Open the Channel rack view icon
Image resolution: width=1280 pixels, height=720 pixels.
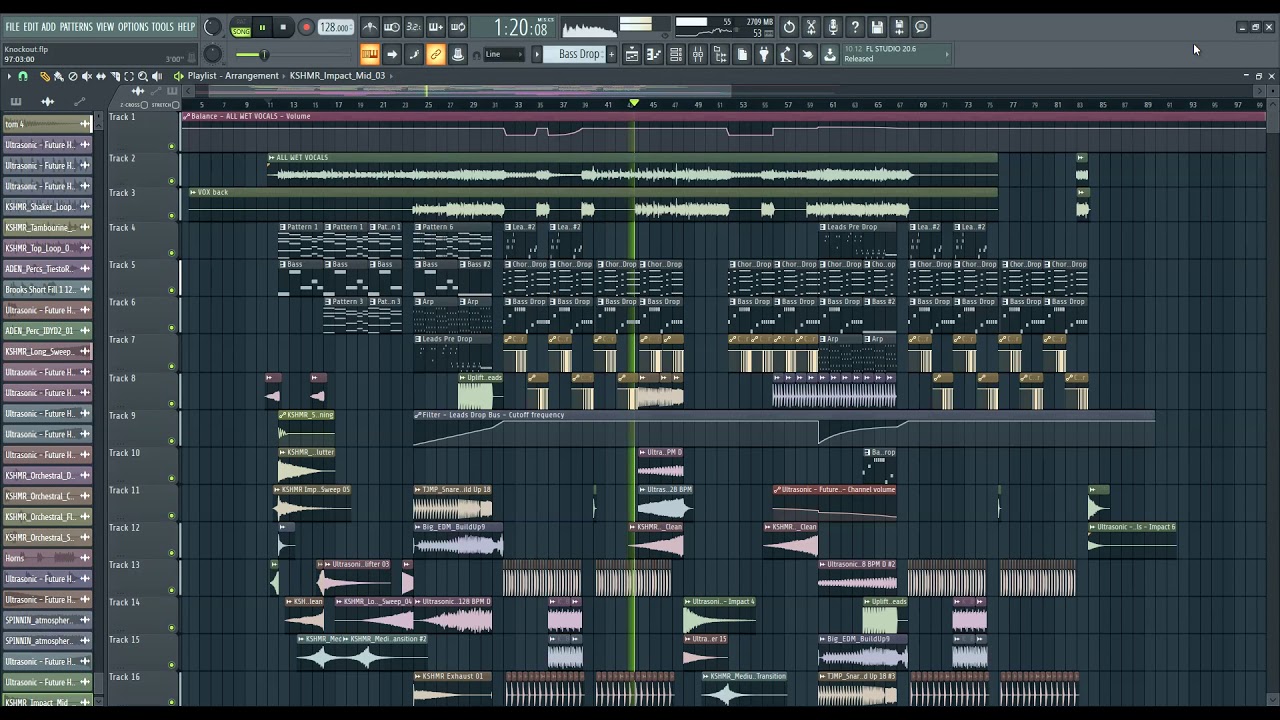676,54
